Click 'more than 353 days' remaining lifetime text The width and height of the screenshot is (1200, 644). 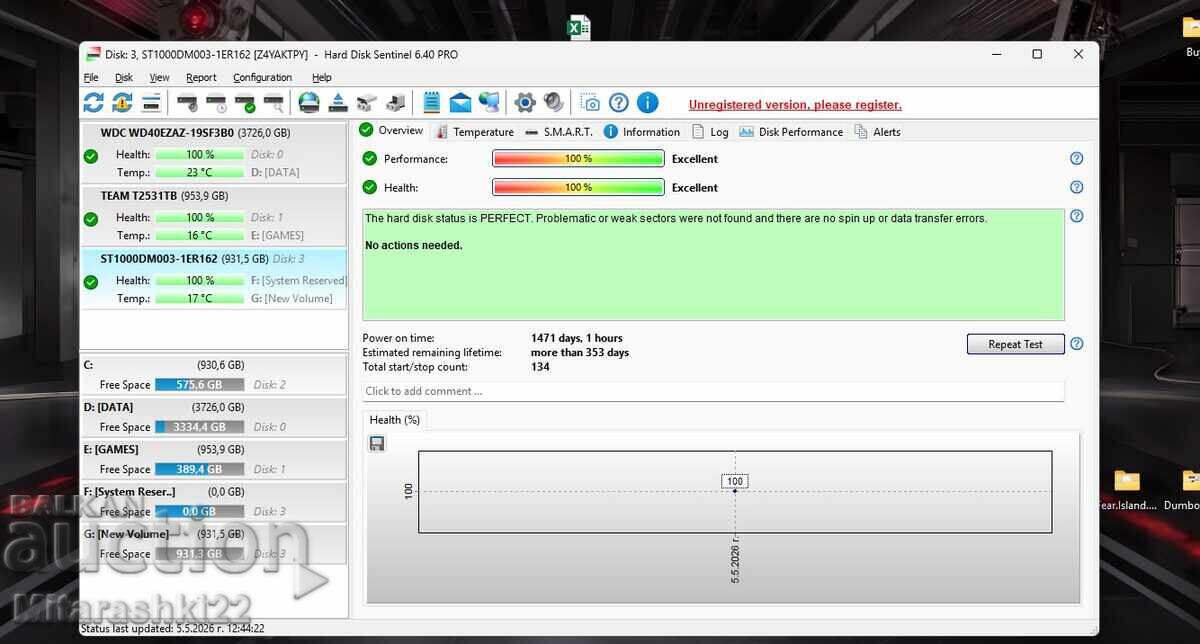click(x=580, y=352)
